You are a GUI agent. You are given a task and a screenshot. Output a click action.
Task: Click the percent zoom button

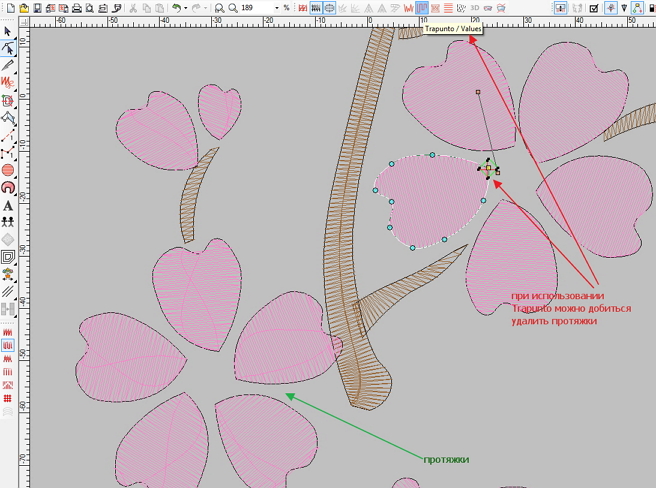[287, 8]
